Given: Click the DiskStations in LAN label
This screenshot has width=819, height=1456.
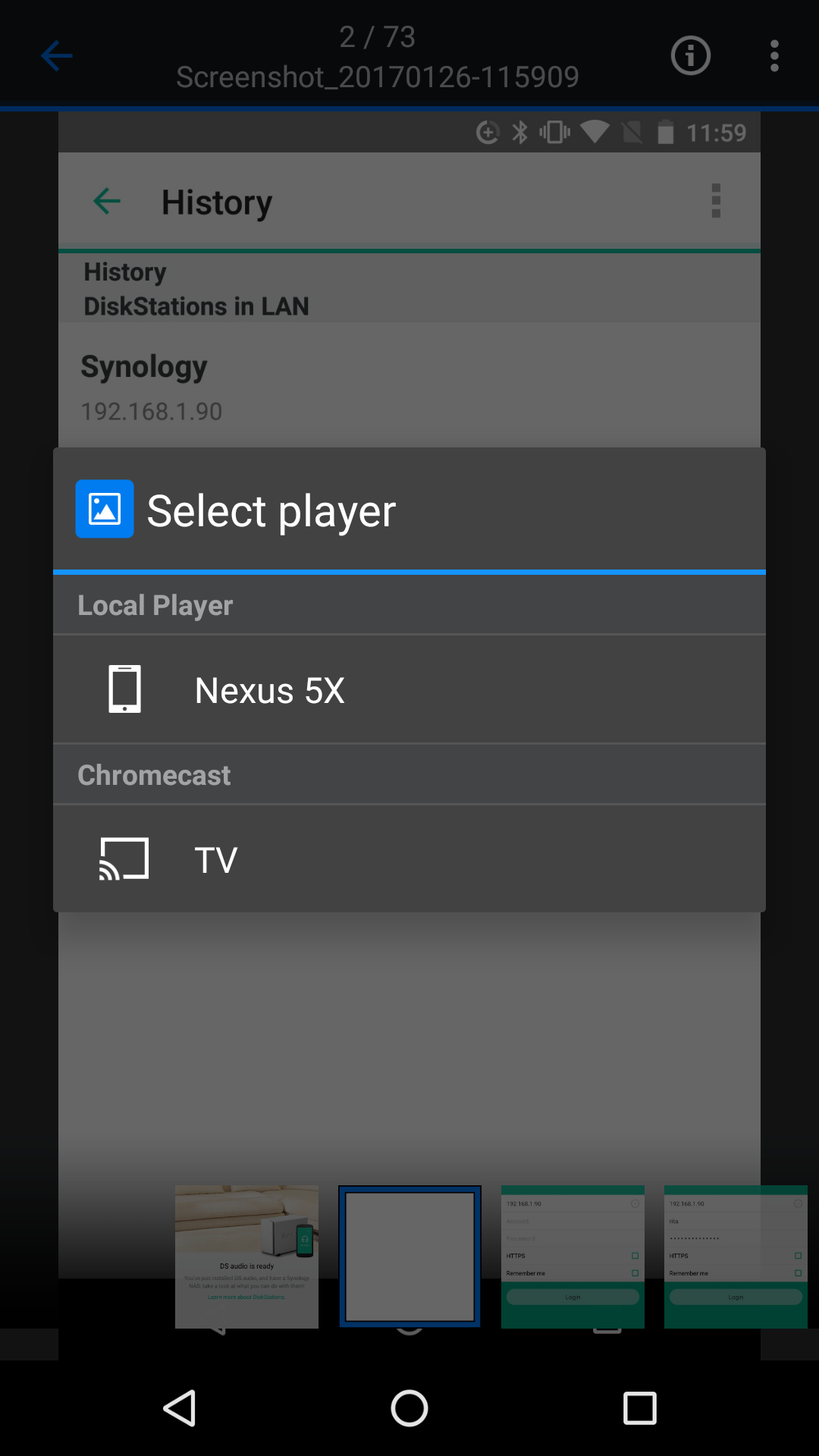Looking at the screenshot, I should (196, 306).
